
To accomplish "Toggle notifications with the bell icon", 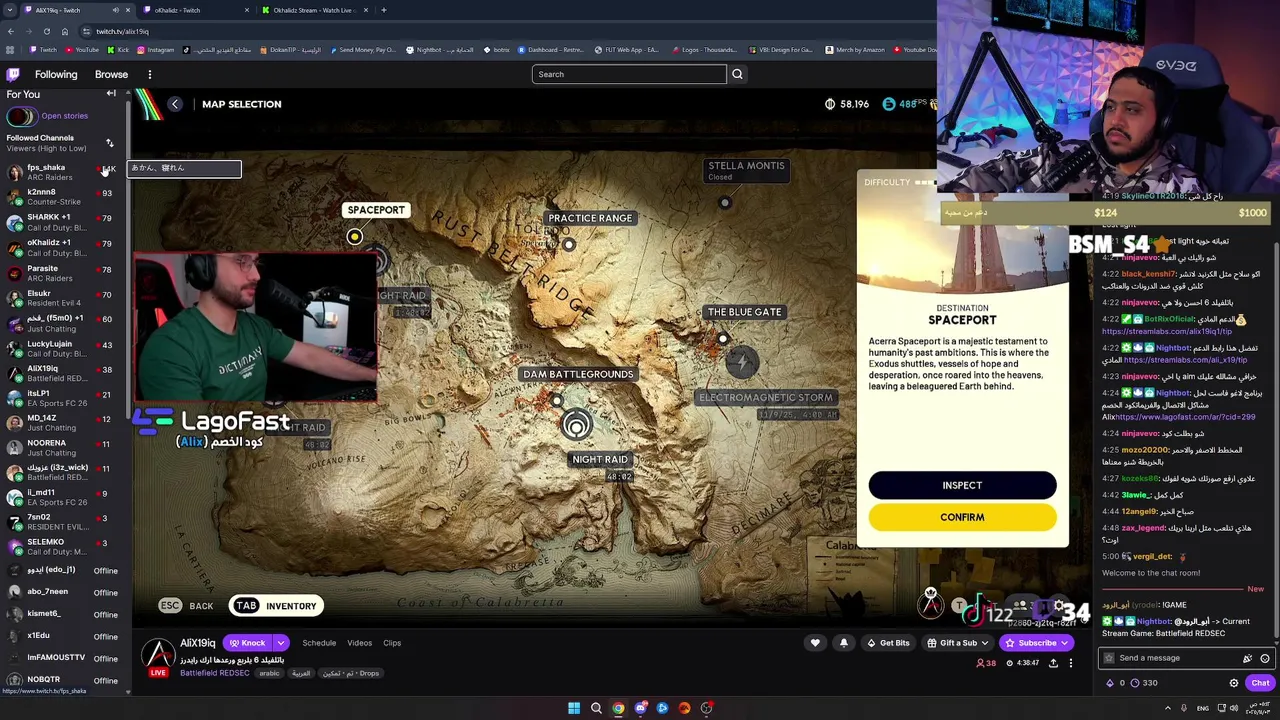I will pyautogui.click(x=843, y=643).
